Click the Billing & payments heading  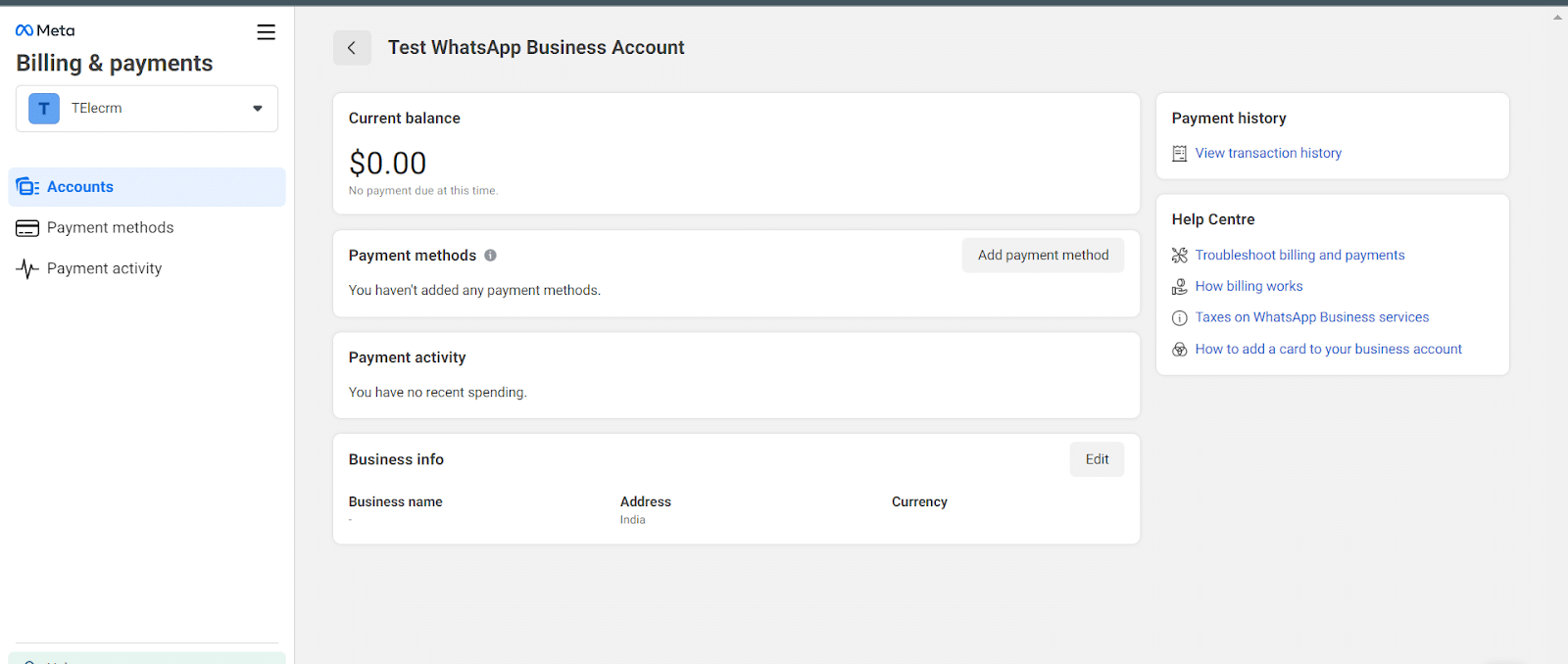coord(115,64)
